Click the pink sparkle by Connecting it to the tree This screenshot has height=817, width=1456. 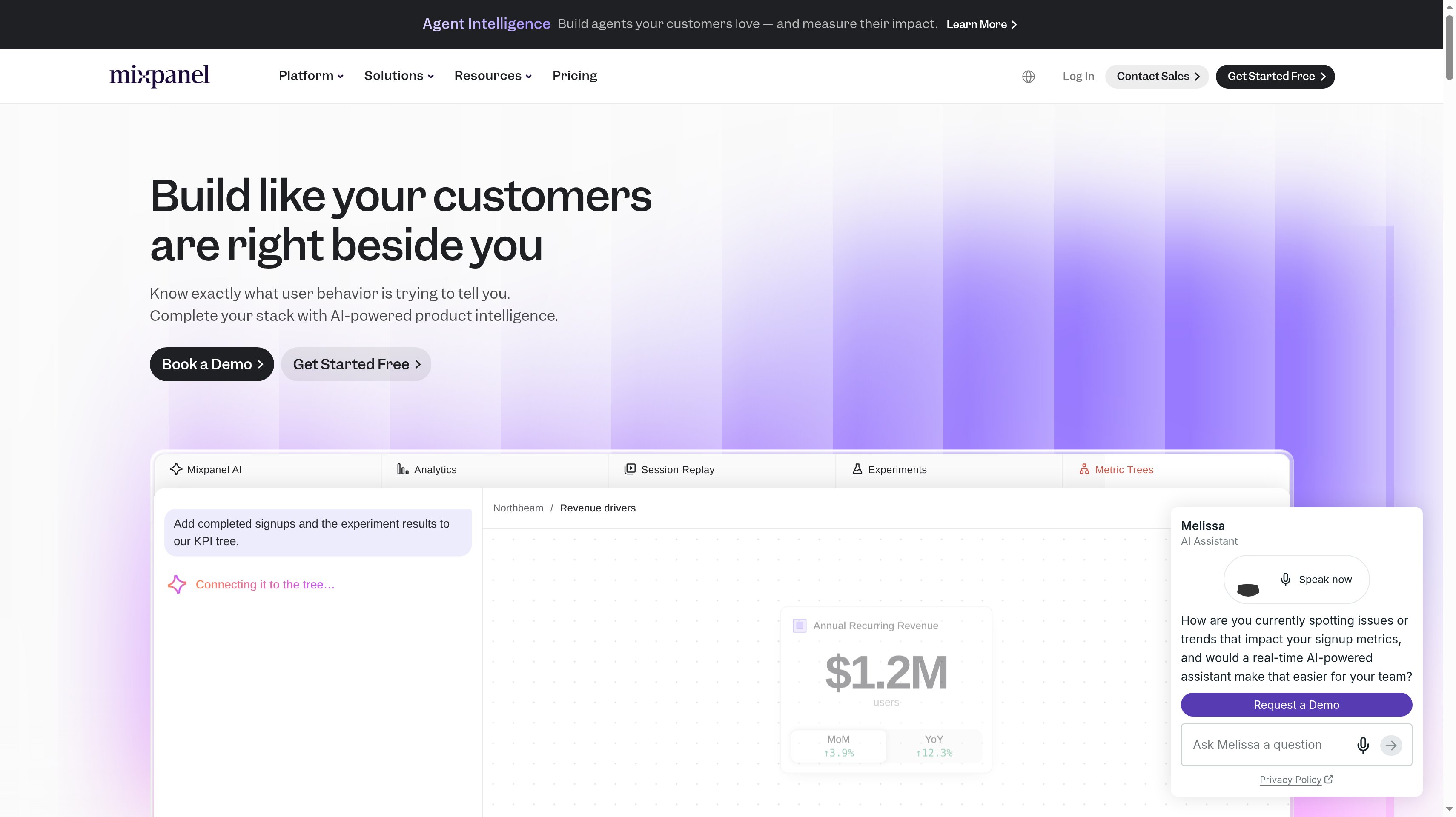coord(177,584)
